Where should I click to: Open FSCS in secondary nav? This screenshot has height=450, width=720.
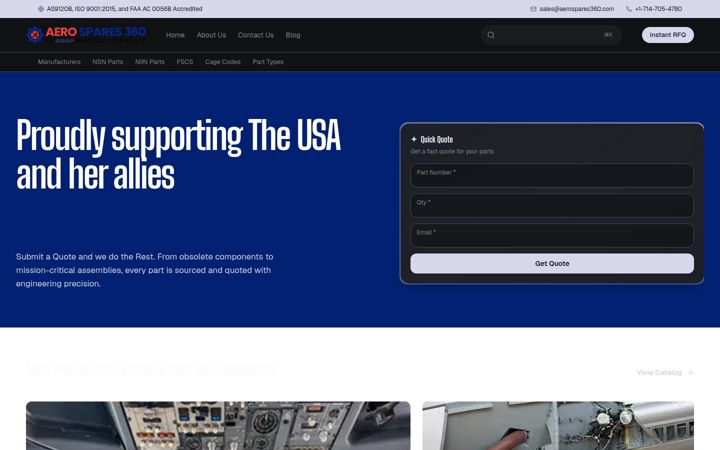[x=185, y=62]
